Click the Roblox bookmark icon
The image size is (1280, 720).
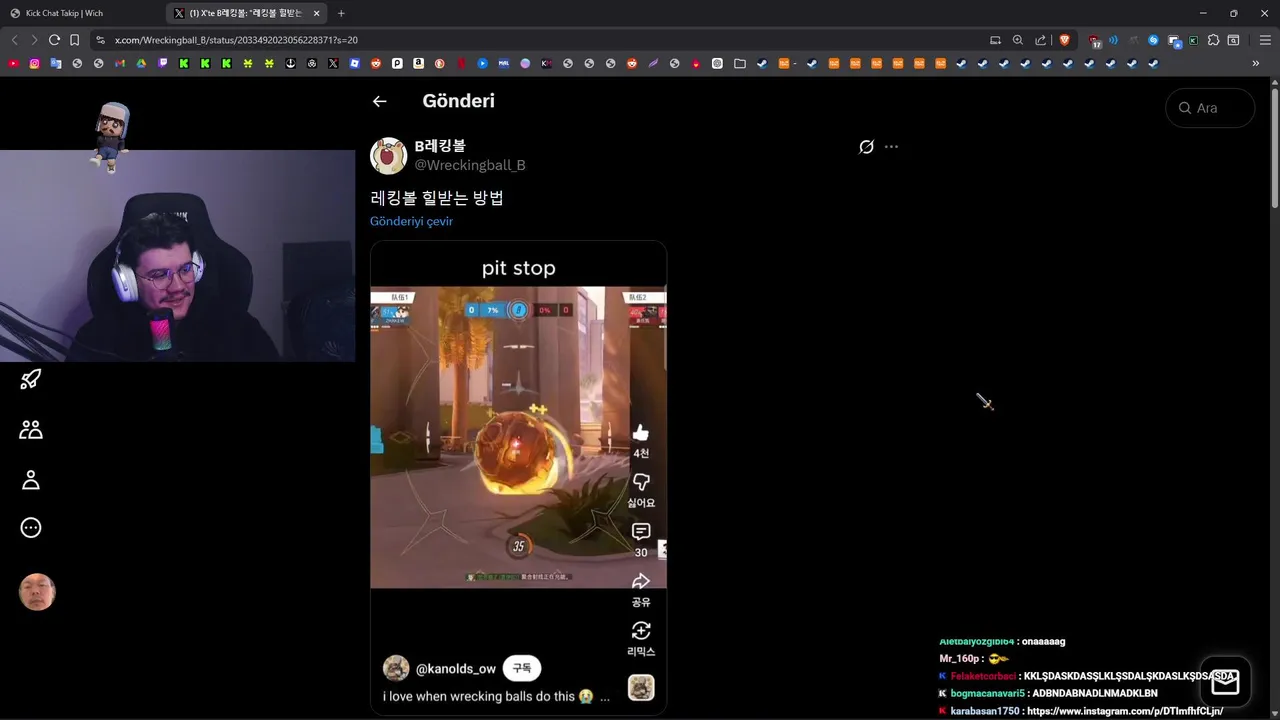[x=354, y=63]
